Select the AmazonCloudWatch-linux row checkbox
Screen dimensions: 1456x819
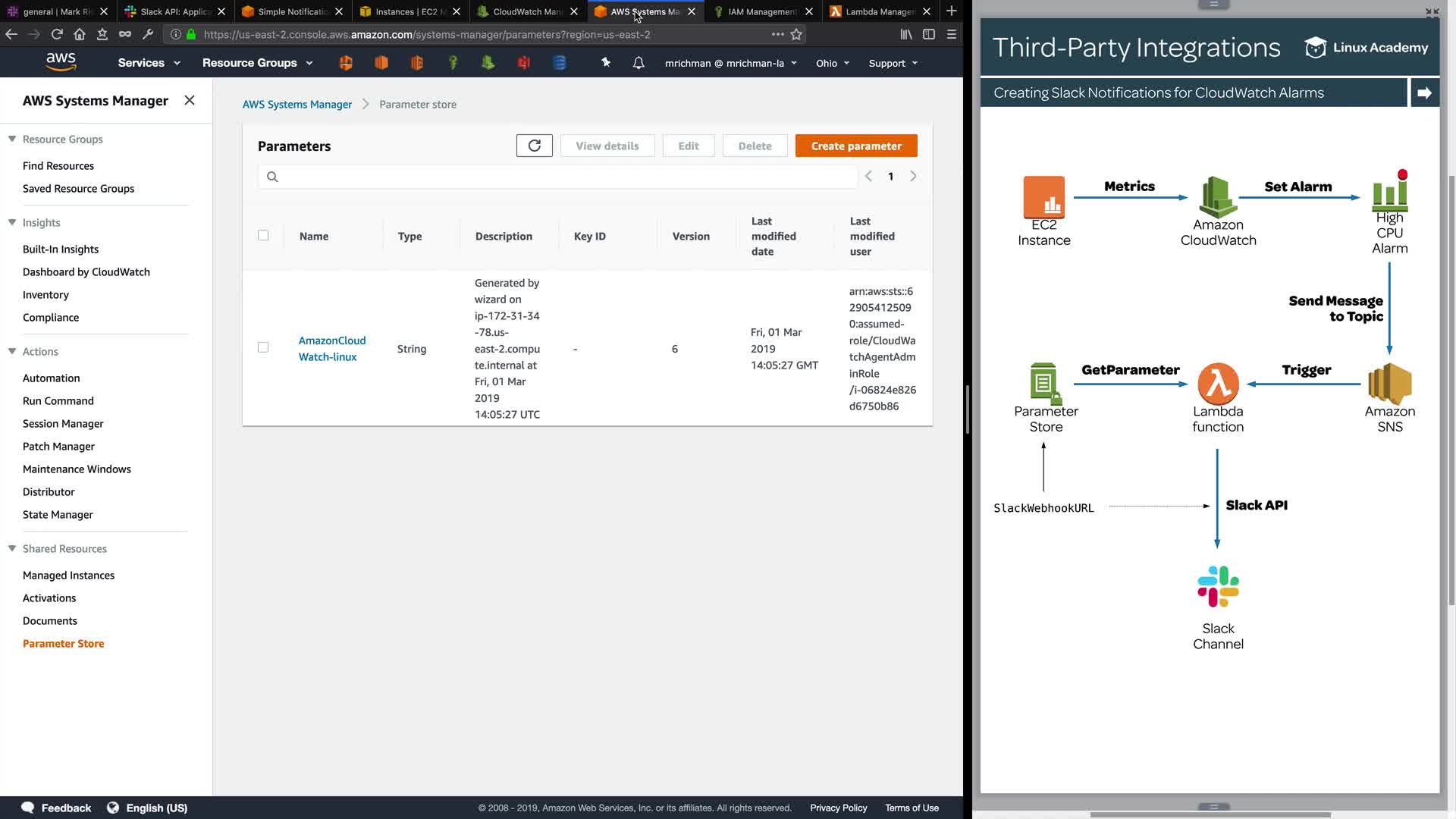click(263, 347)
